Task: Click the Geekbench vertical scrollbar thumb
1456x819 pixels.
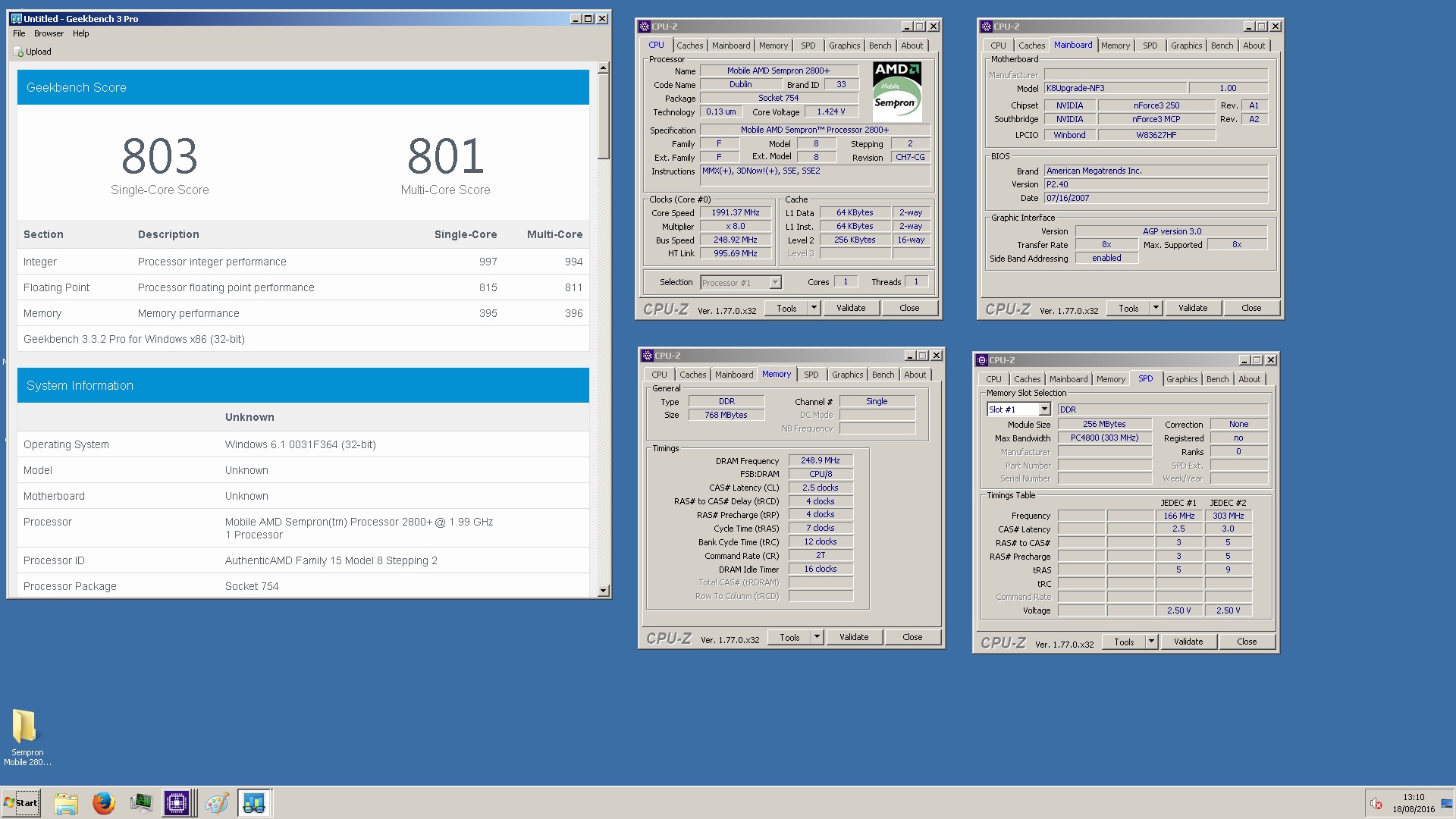Action: 603,117
